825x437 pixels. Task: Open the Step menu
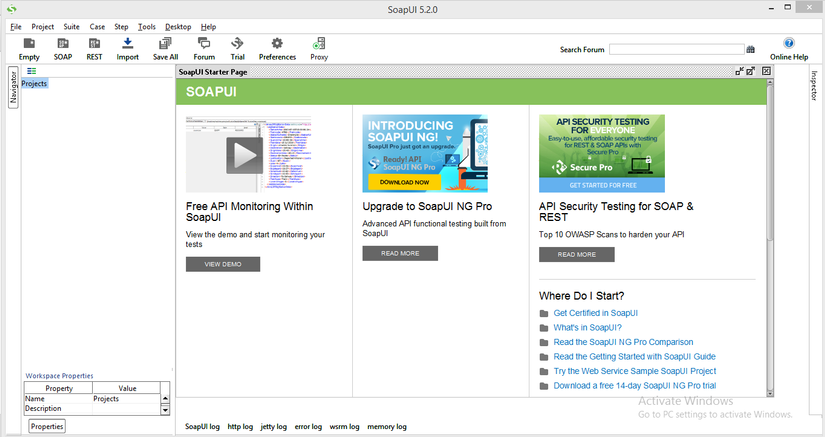click(121, 27)
